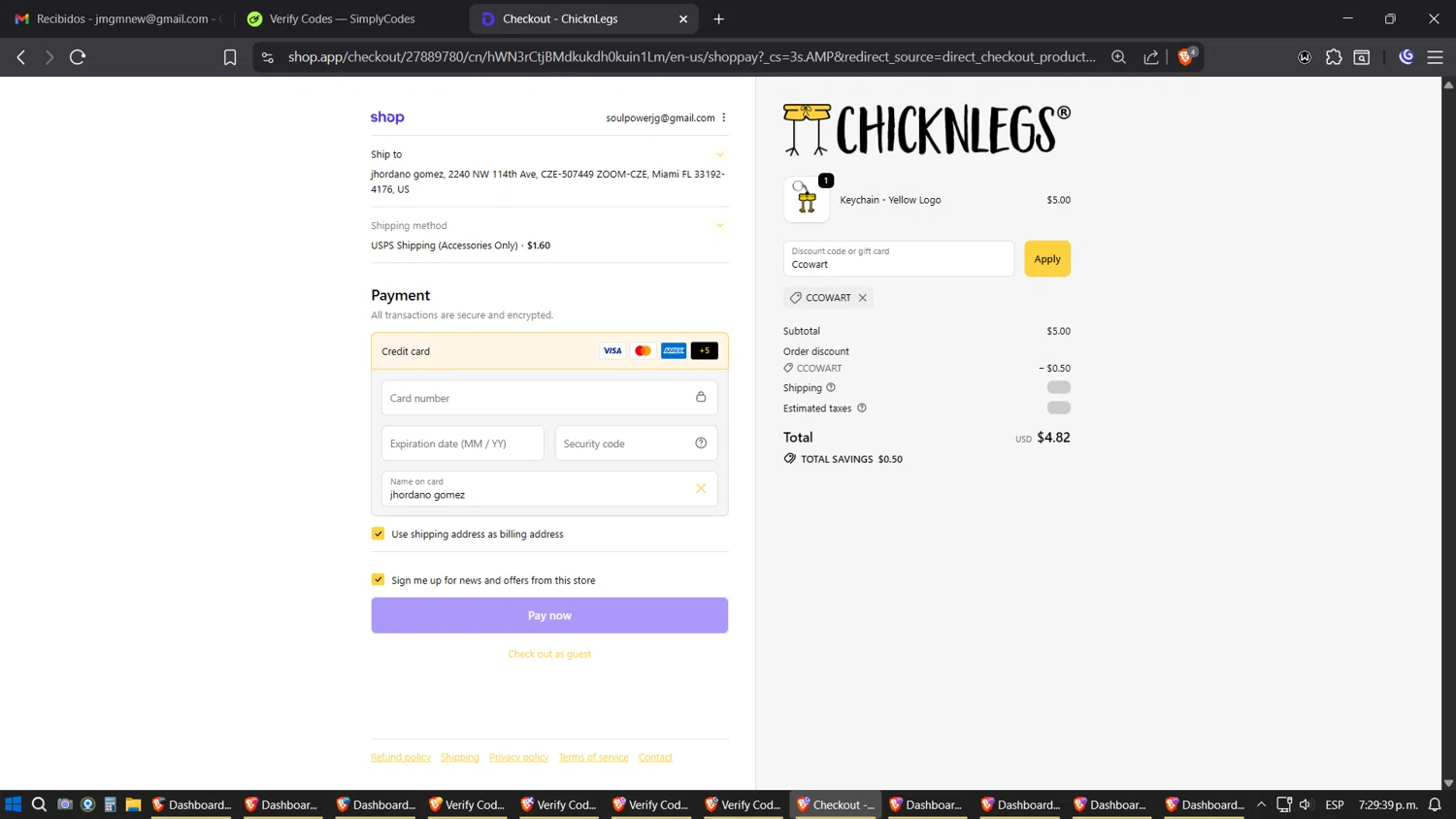Open the Refund policy link
This screenshot has width=1456, height=819.
[401, 757]
